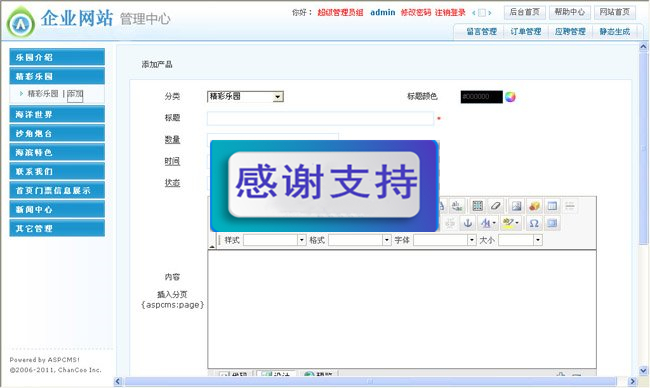650x388 pixels.
Task: Click the find and replace editor icon
Action: (457, 206)
